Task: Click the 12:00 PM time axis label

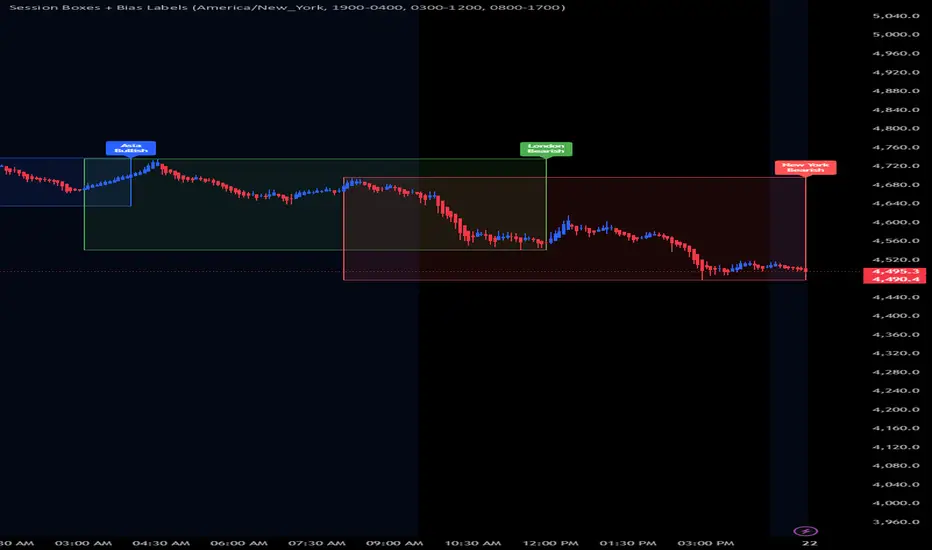Action: 550,543
